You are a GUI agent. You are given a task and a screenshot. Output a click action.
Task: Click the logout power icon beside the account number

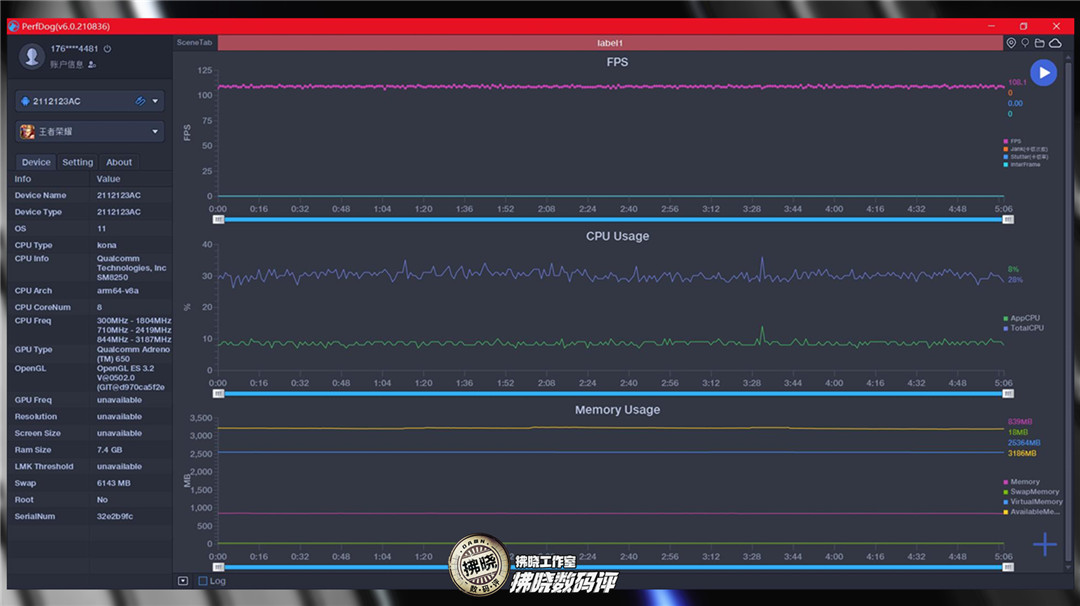coord(107,49)
